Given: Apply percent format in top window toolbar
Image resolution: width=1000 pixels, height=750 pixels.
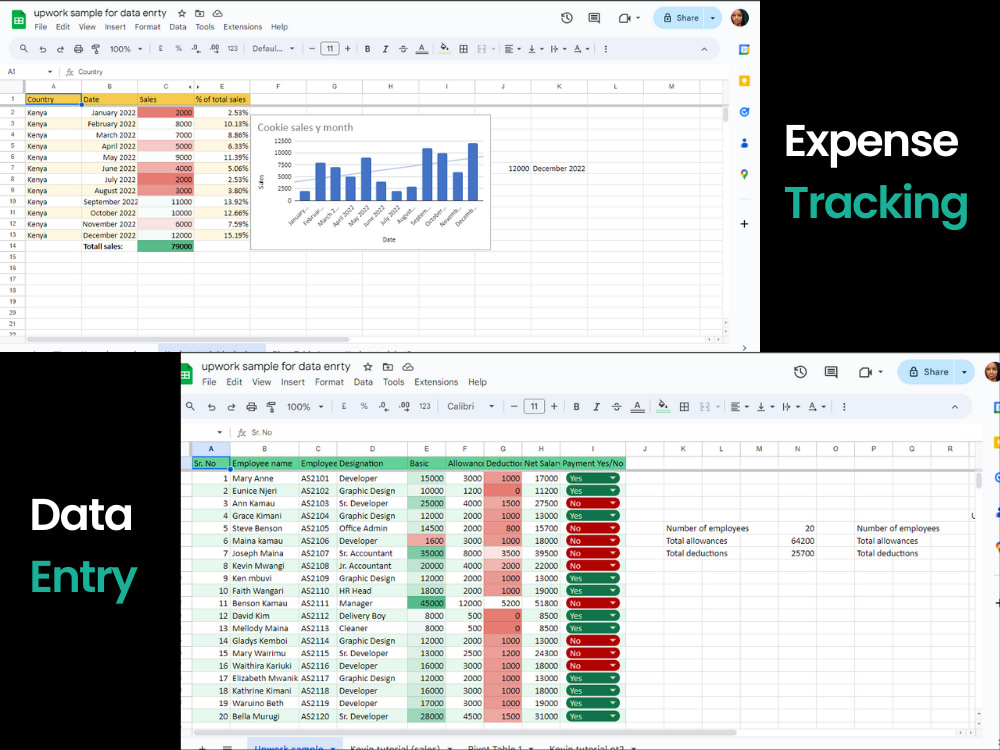Looking at the screenshot, I should click(x=178, y=48).
